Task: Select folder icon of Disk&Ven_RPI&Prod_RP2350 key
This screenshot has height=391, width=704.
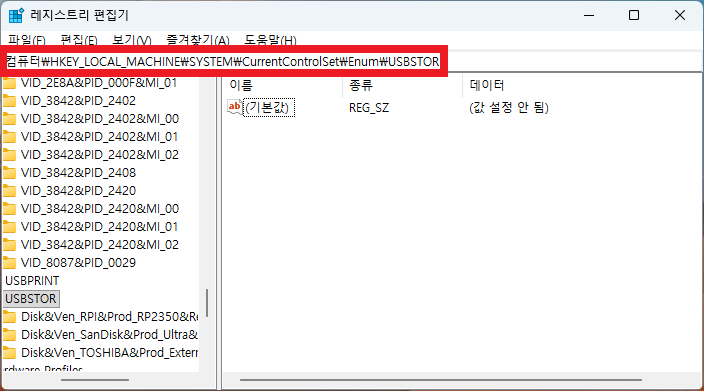Action: pyautogui.click(x=9, y=317)
